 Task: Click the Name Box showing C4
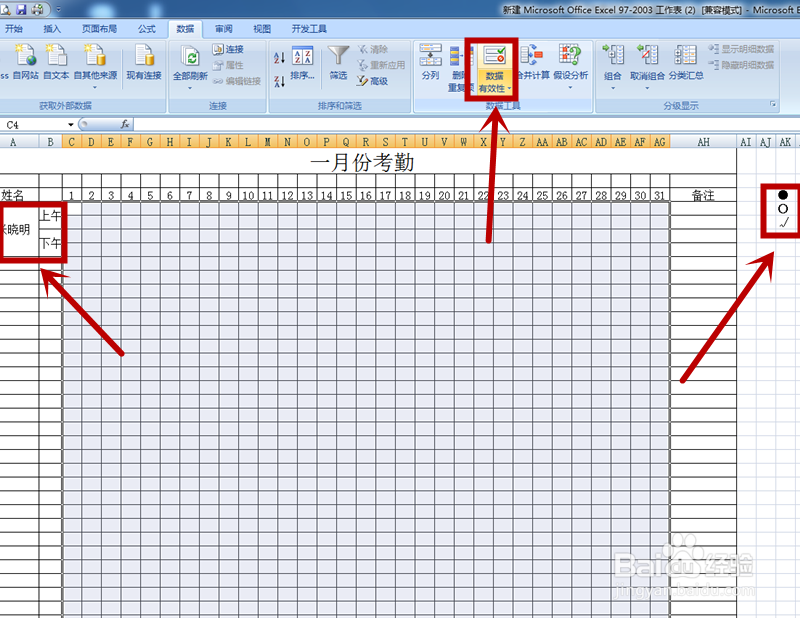tap(34, 125)
